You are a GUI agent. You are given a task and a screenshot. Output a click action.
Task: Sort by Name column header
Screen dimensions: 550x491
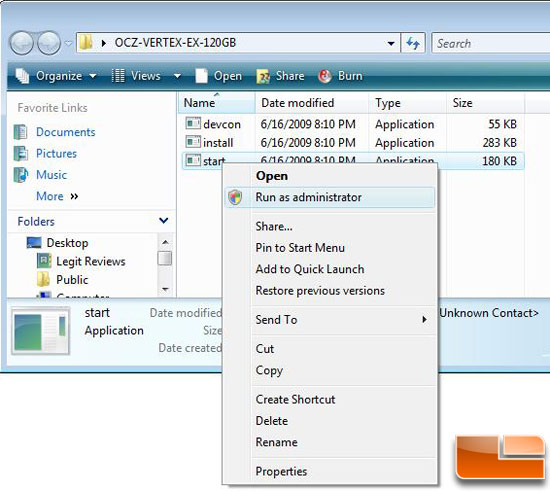pyautogui.click(x=216, y=103)
